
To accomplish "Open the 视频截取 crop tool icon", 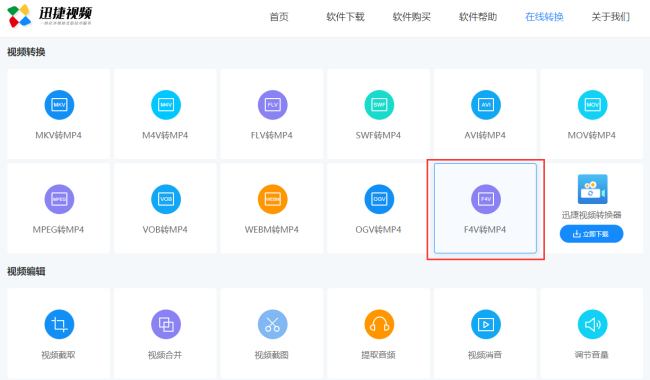I will 59,324.
